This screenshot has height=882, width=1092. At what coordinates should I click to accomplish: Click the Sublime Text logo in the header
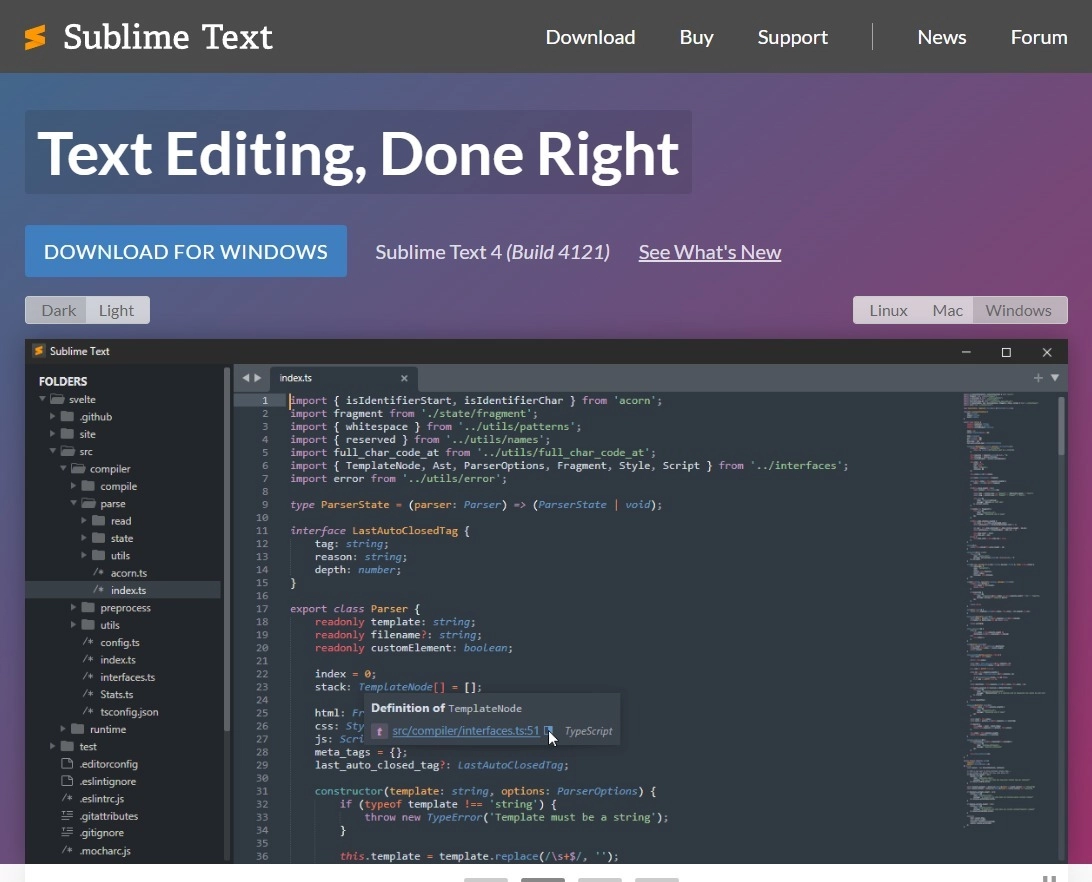coord(148,37)
